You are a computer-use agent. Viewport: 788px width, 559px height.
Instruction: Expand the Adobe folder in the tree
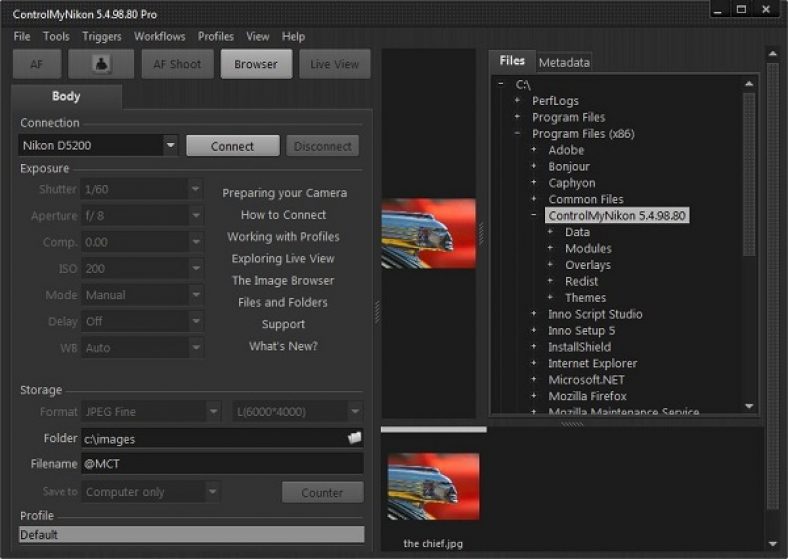(534, 150)
